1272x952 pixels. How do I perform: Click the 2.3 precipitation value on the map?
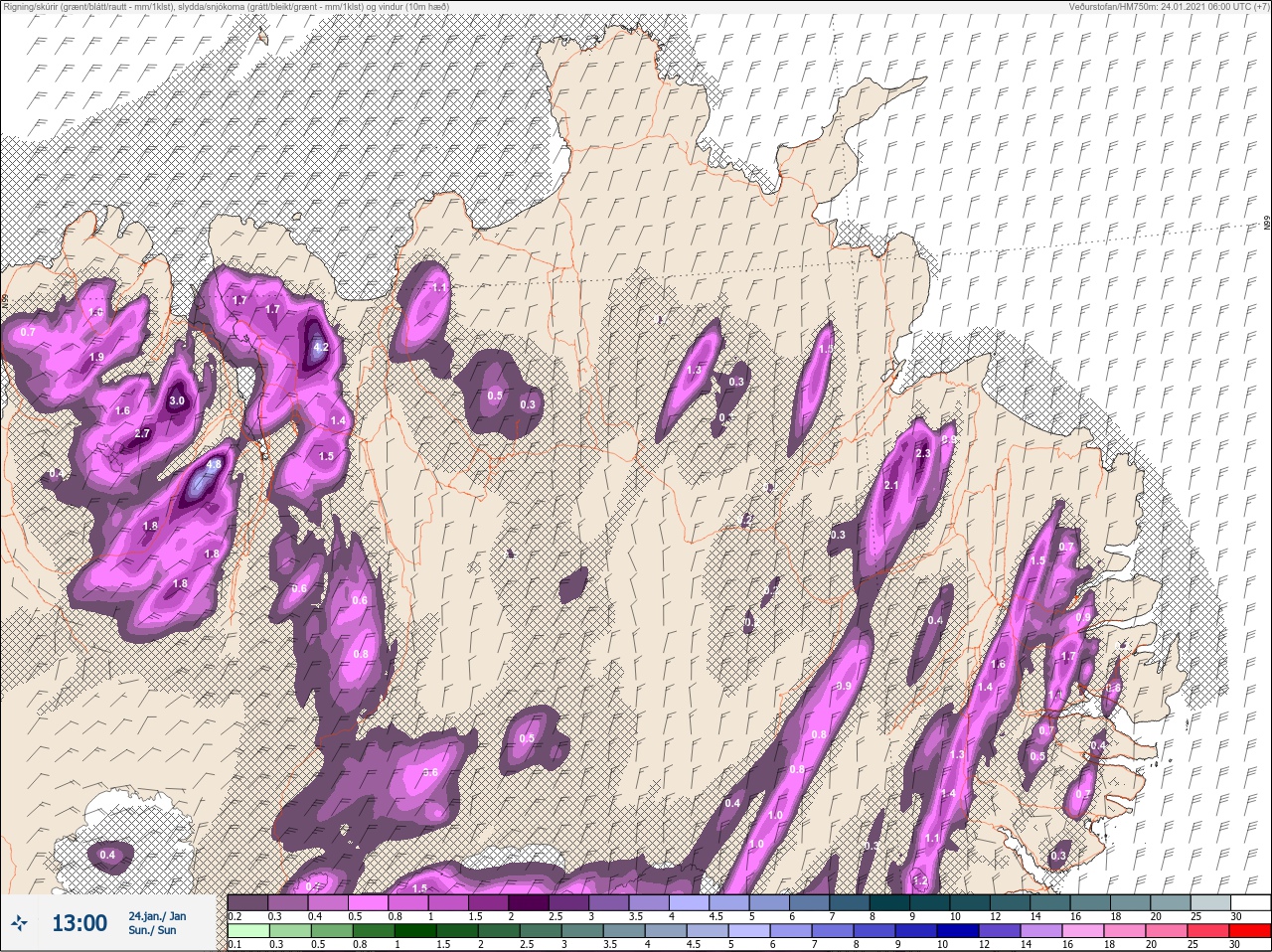pyautogui.click(x=922, y=453)
